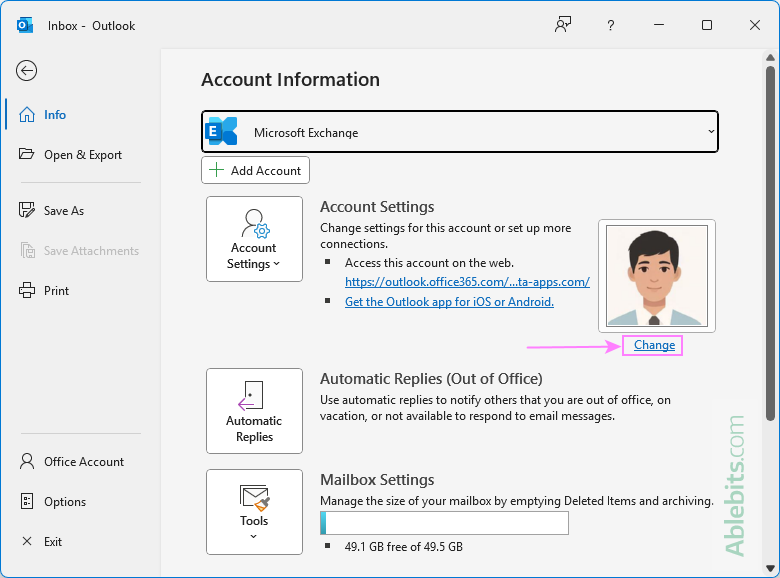Click 'Account Information' heading

click(x=291, y=80)
